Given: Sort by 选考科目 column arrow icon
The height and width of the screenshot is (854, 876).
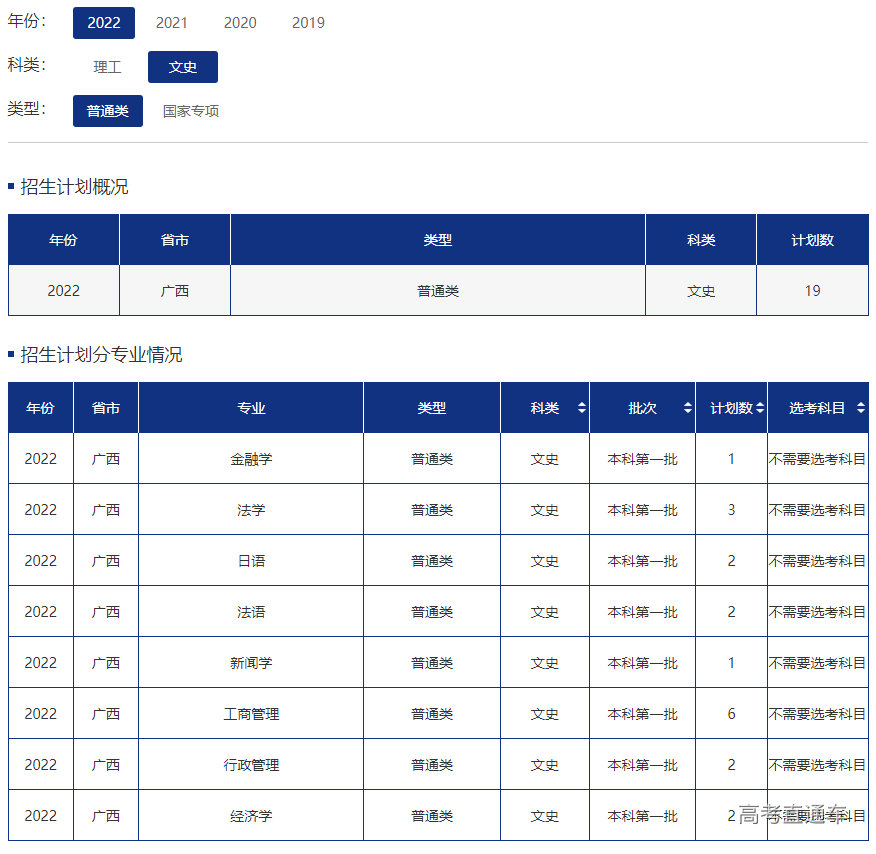Looking at the screenshot, I should 860,408.
